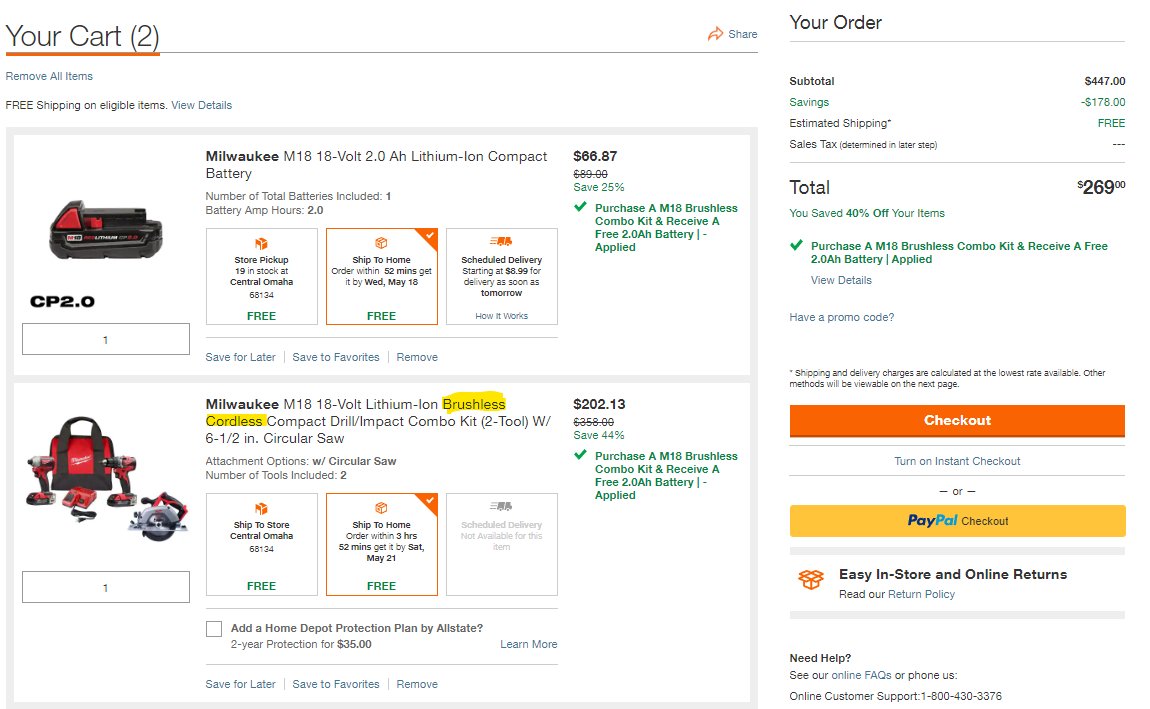Open the Return Policy link
The image size is (1150, 709).
(922, 595)
